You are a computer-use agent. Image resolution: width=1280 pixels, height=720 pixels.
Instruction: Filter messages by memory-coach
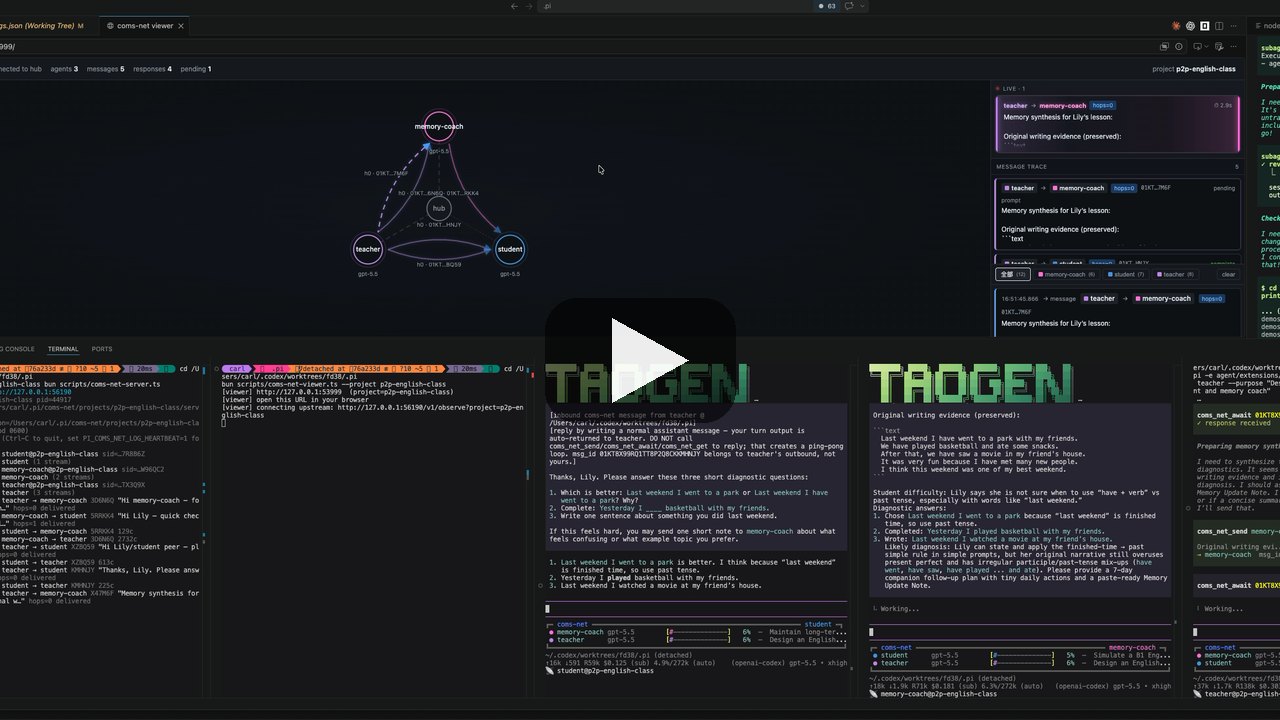(x=1067, y=274)
